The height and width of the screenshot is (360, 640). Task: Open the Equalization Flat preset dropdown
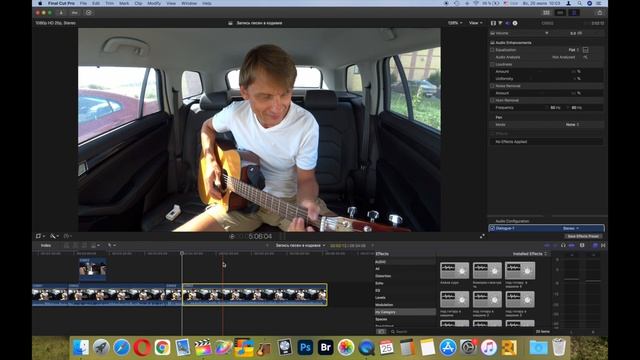[573, 50]
